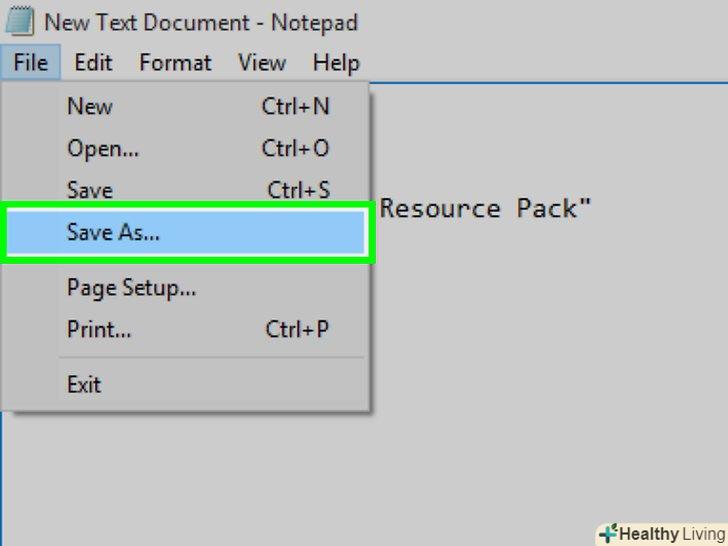728x546 pixels.
Task: Select the Open... menu entry
Action: tap(103, 148)
